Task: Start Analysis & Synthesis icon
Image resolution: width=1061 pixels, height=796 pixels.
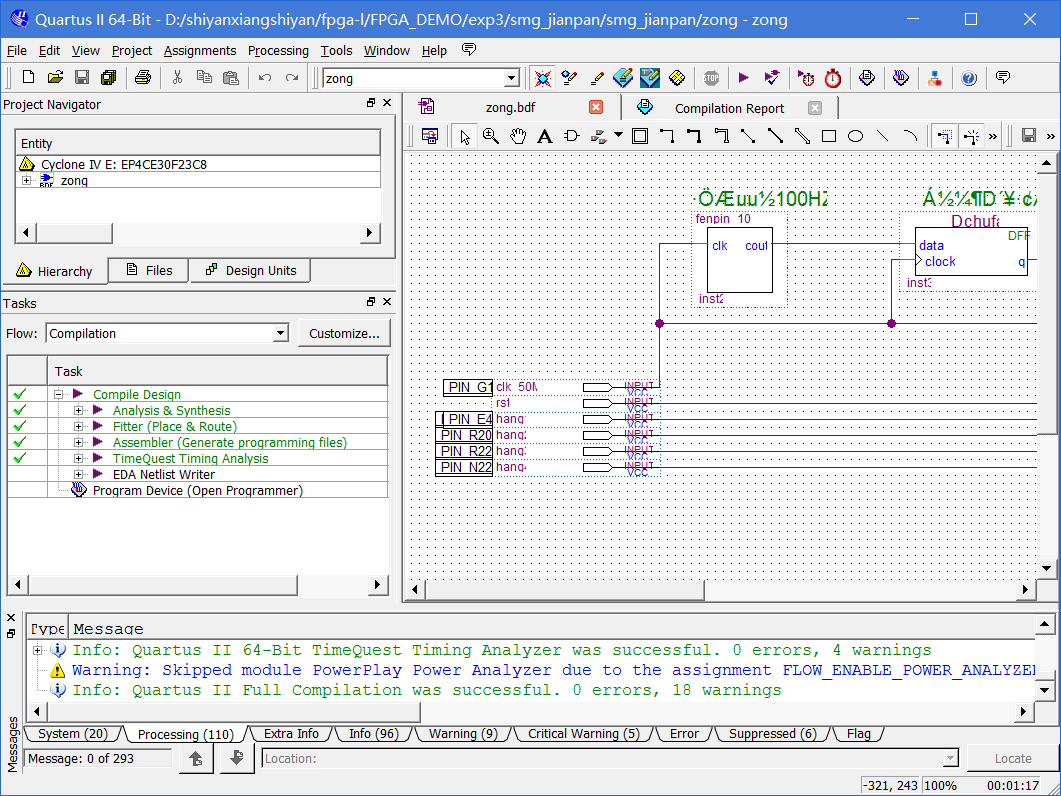Action: (771, 78)
